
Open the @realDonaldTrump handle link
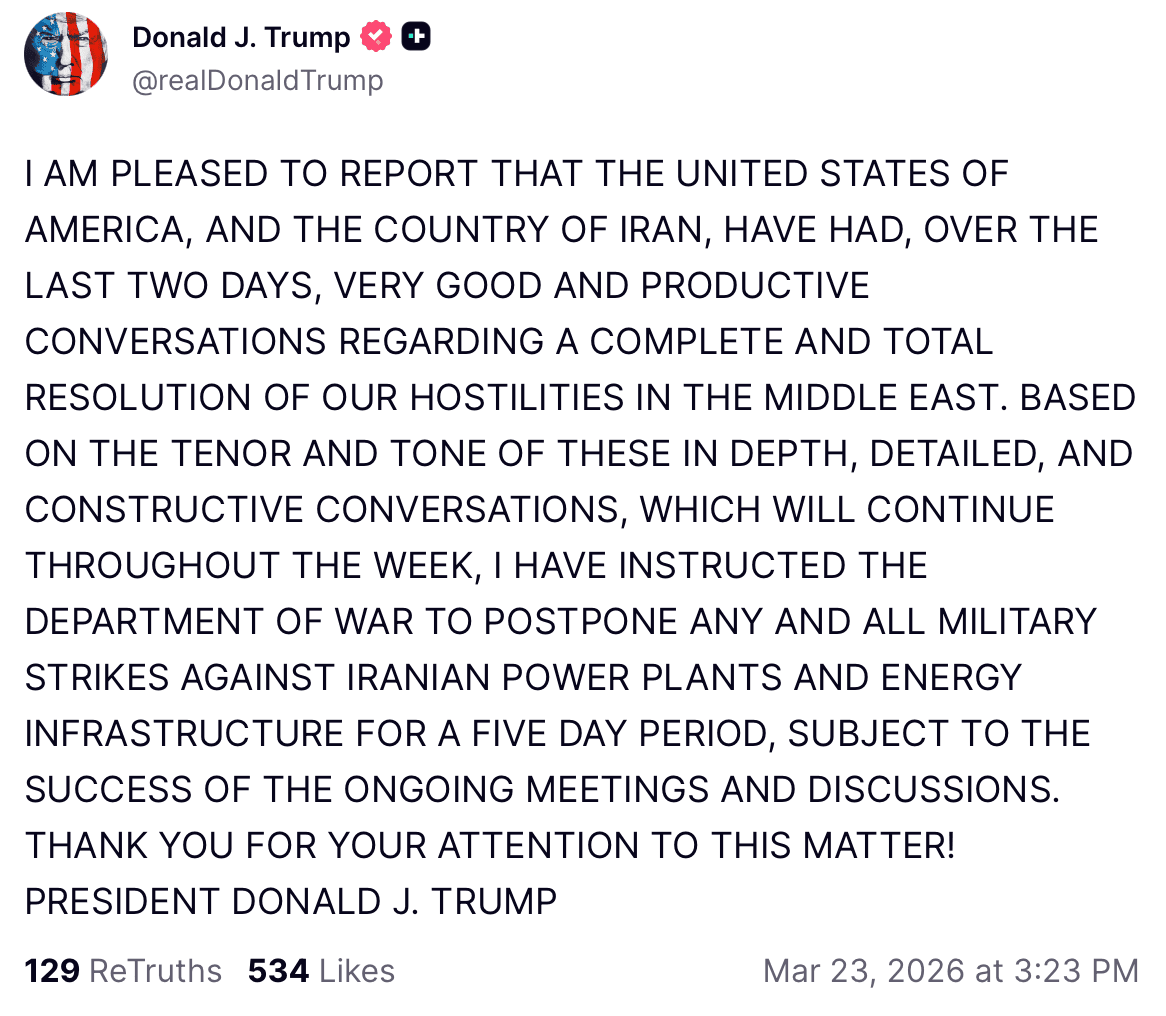[x=257, y=80]
